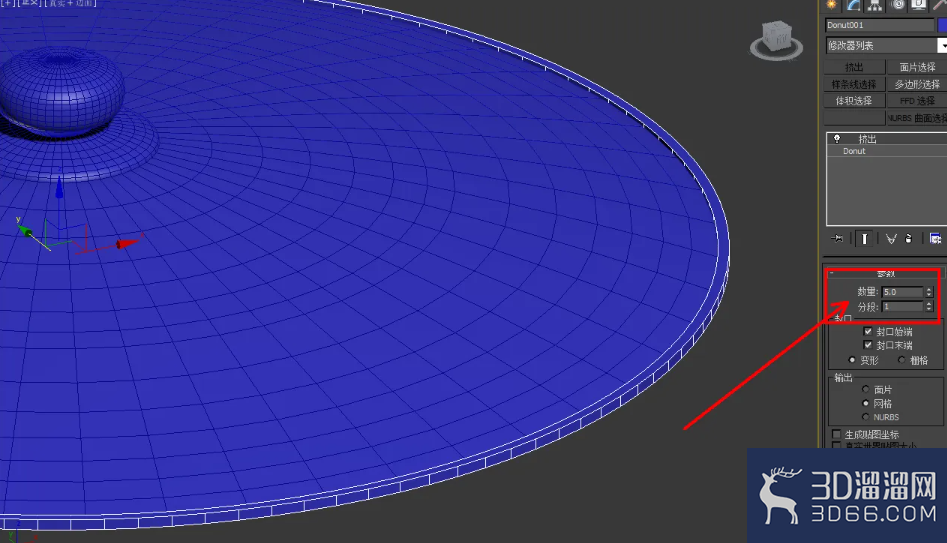This screenshot has height=543, width=947.
Task: Click remove modifier from stack icon
Action: pos(908,239)
